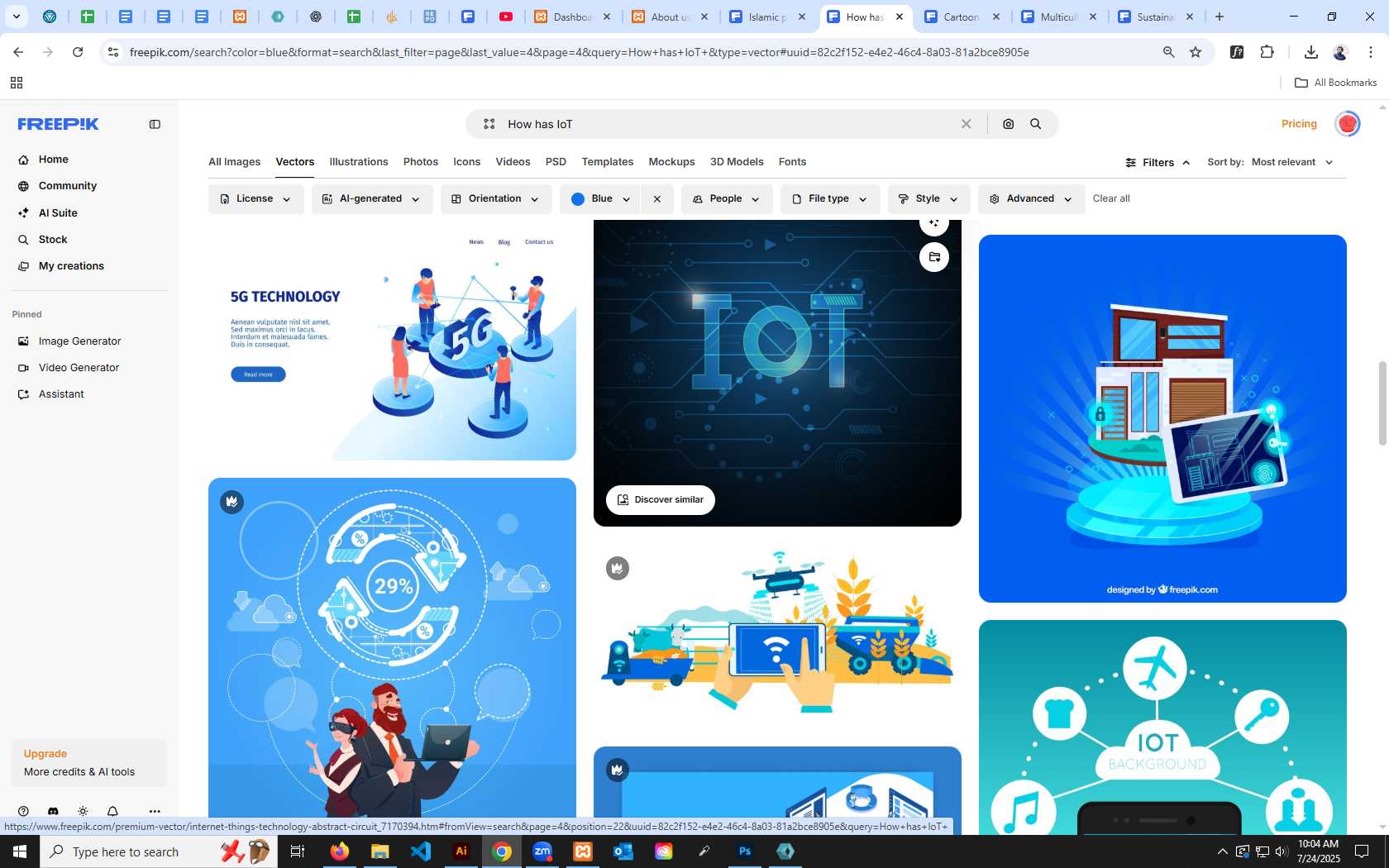Switch to Mockups tab
Image resolution: width=1389 pixels, height=868 pixels.
point(671,162)
